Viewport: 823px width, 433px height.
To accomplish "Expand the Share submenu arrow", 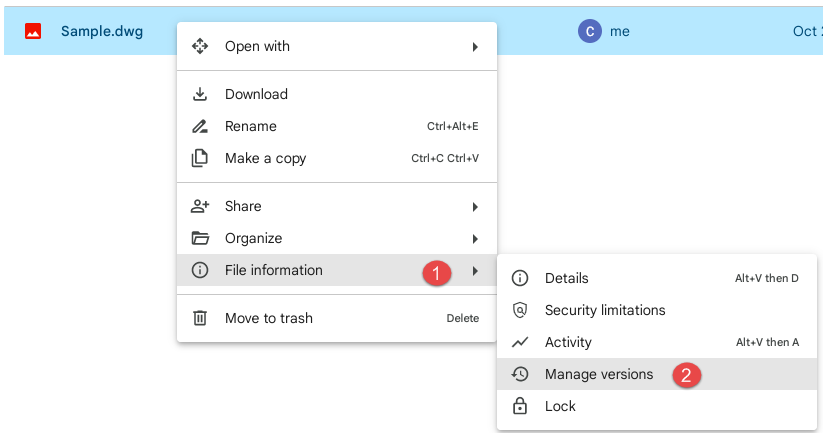I will point(475,207).
